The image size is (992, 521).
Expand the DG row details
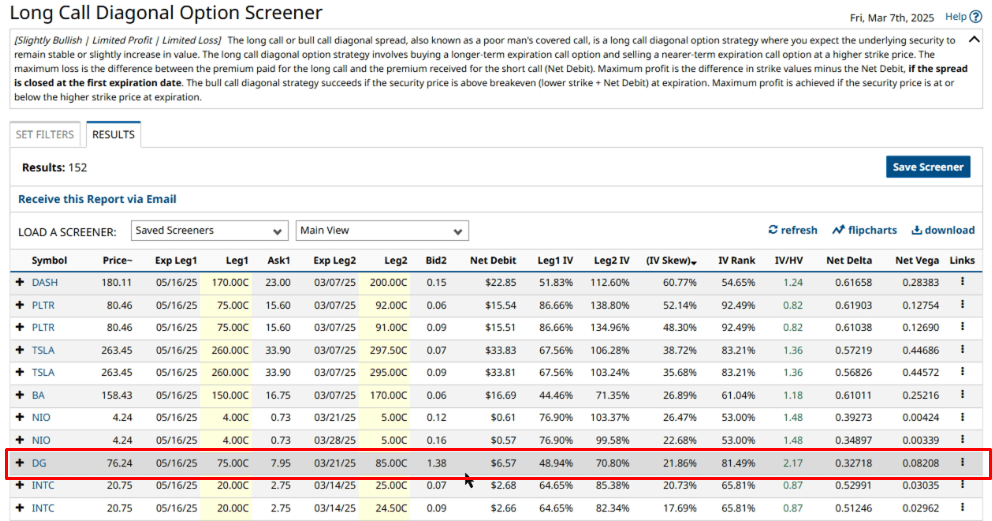coord(19,463)
